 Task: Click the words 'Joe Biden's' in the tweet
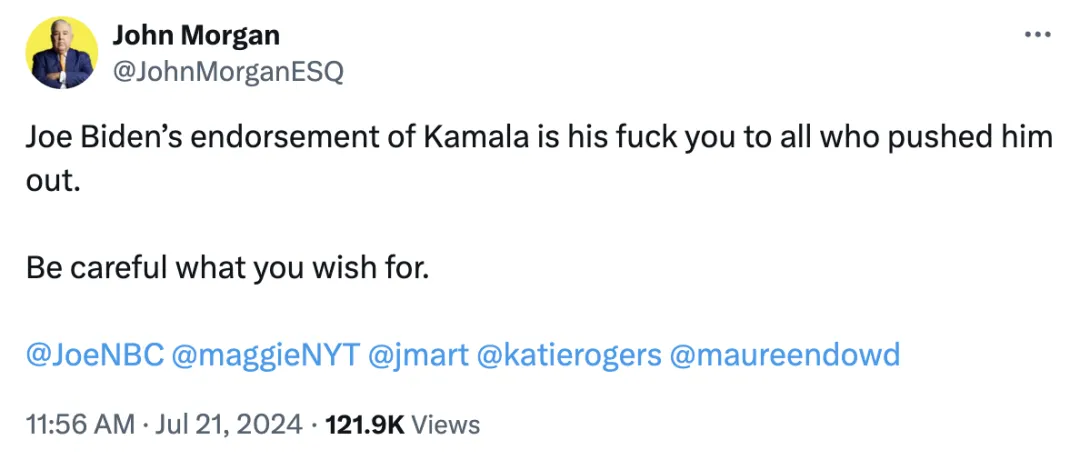[x=102, y=137]
